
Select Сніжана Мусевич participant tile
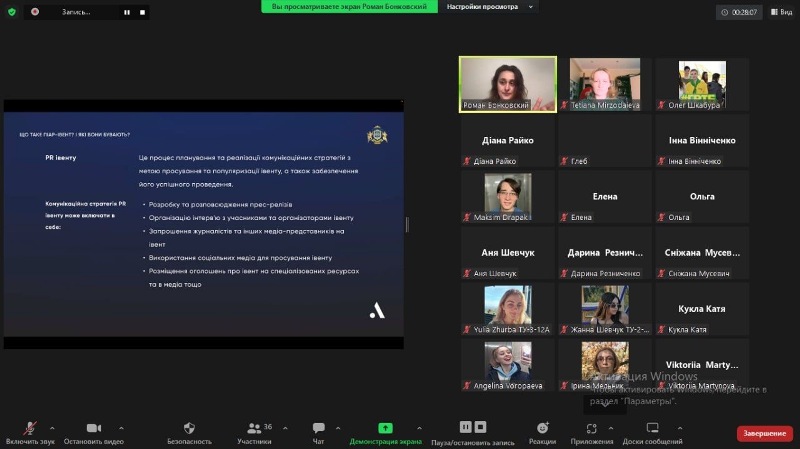click(702, 253)
